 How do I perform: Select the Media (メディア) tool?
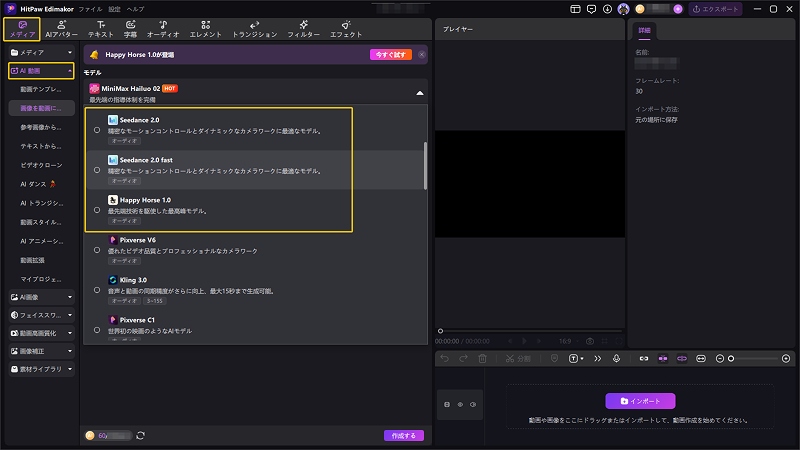pyautogui.click(x=22, y=29)
